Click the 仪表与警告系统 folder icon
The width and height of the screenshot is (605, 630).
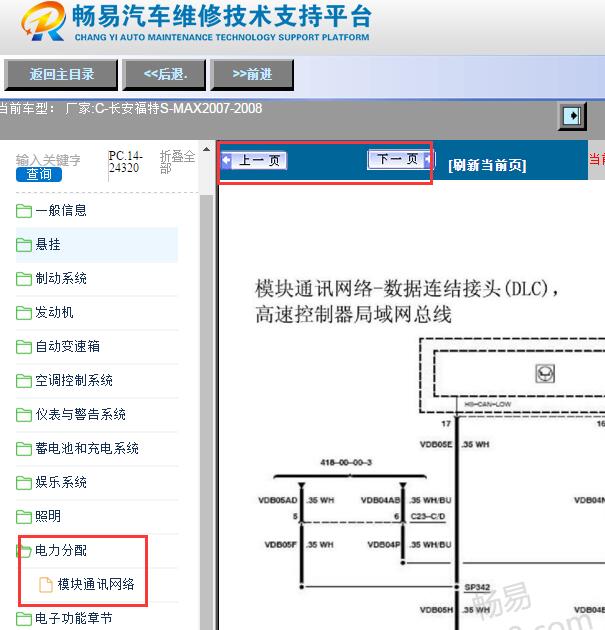pyautogui.click(x=24, y=415)
